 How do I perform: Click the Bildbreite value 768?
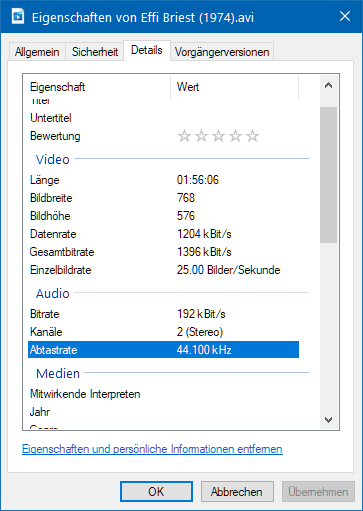186,198
